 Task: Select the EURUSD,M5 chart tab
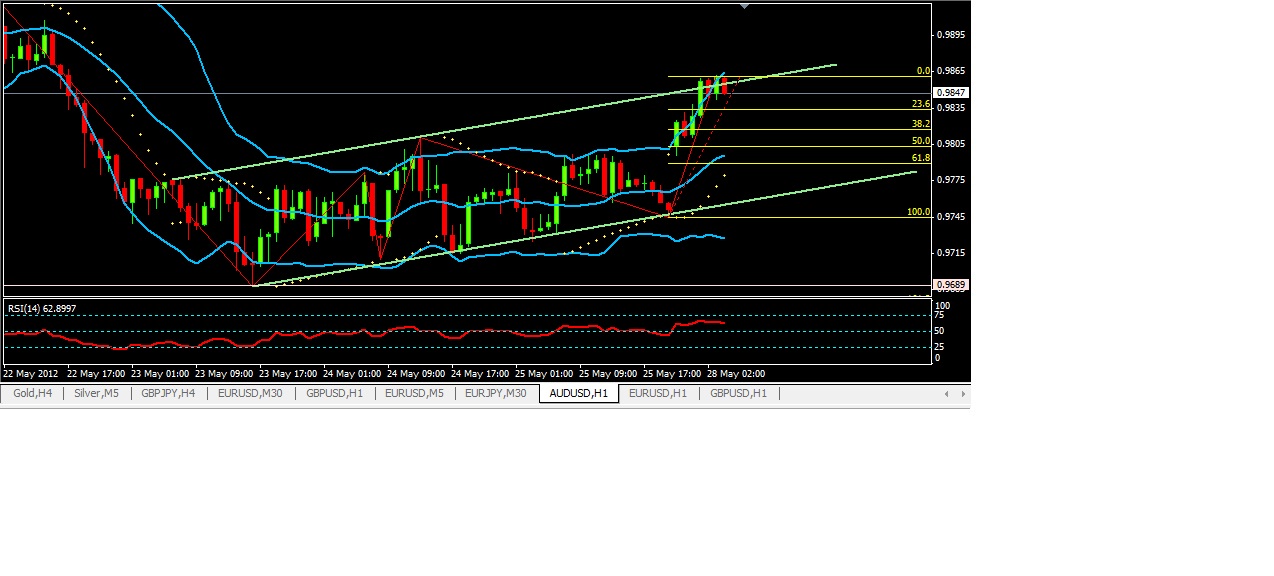coord(414,394)
